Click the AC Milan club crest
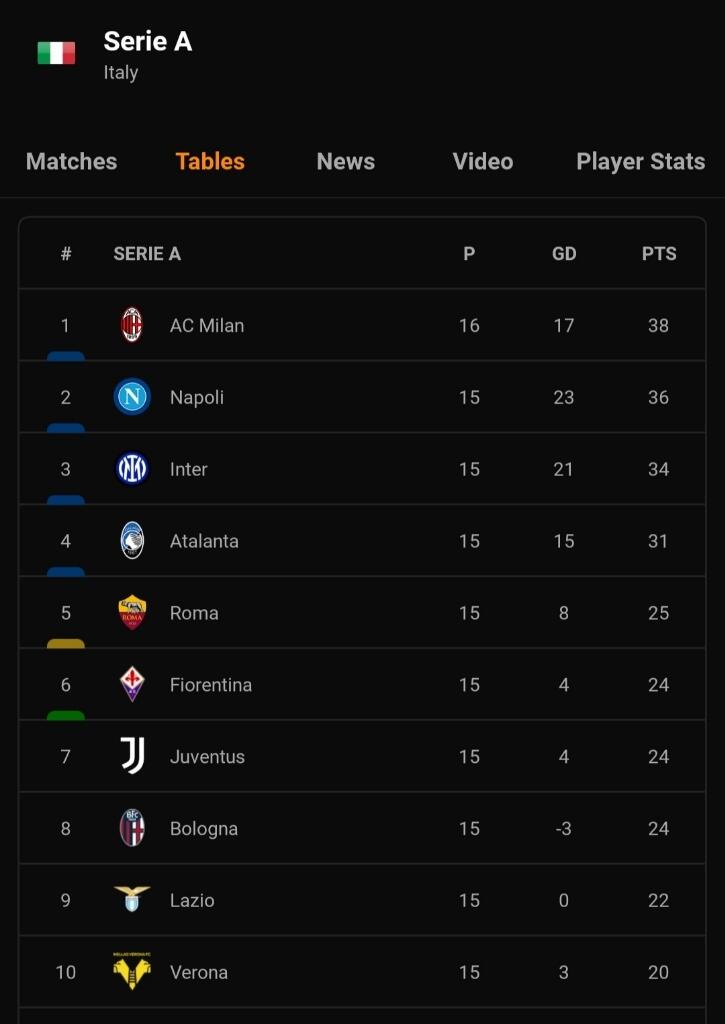725x1024 pixels. (132, 325)
